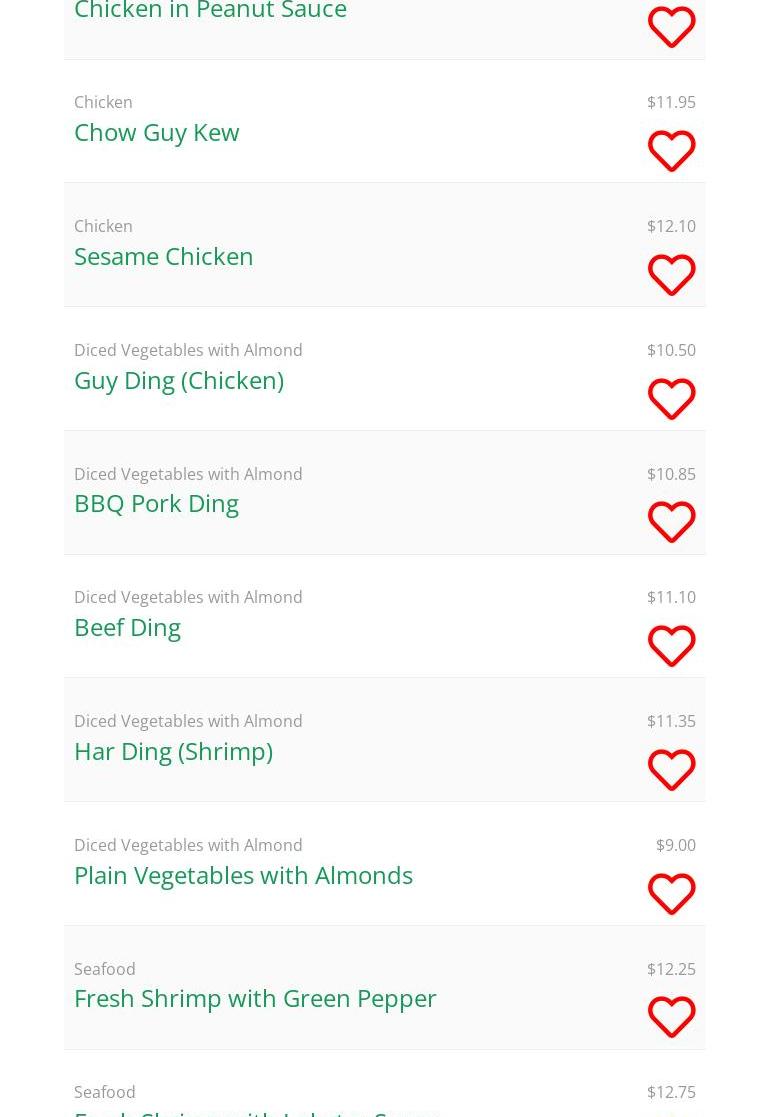Click the $9.00 price for Plain Vegetables

pos(675,845)
